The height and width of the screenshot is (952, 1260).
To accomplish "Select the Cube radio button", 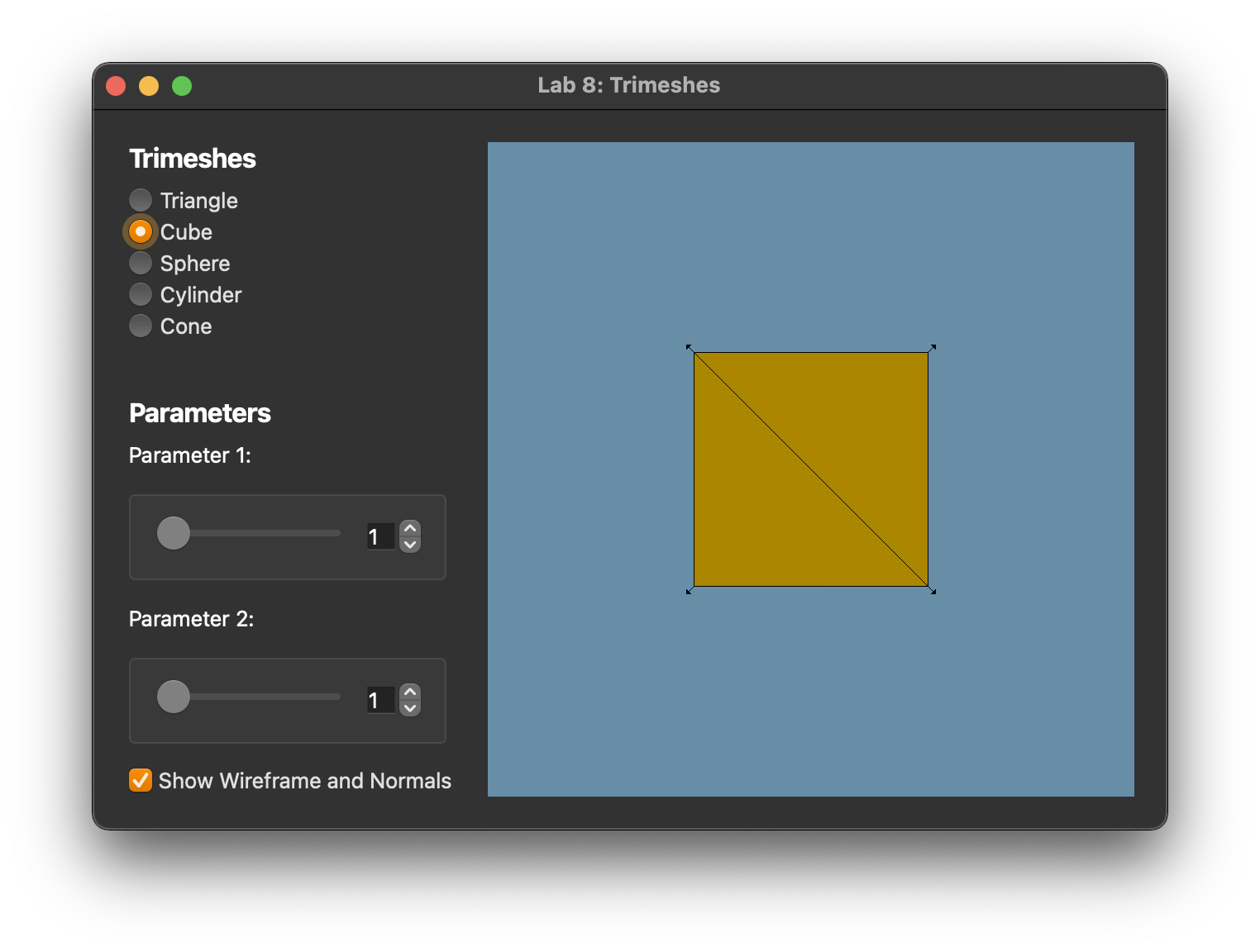I will pyautogui.click(x=141, y=231).
